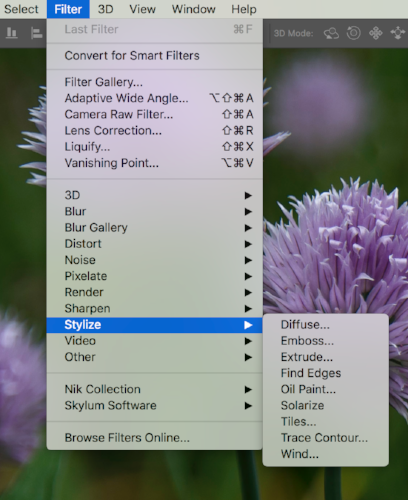Apply the Emboss... filter
The image size is (408, 500).
coord(326,341)
